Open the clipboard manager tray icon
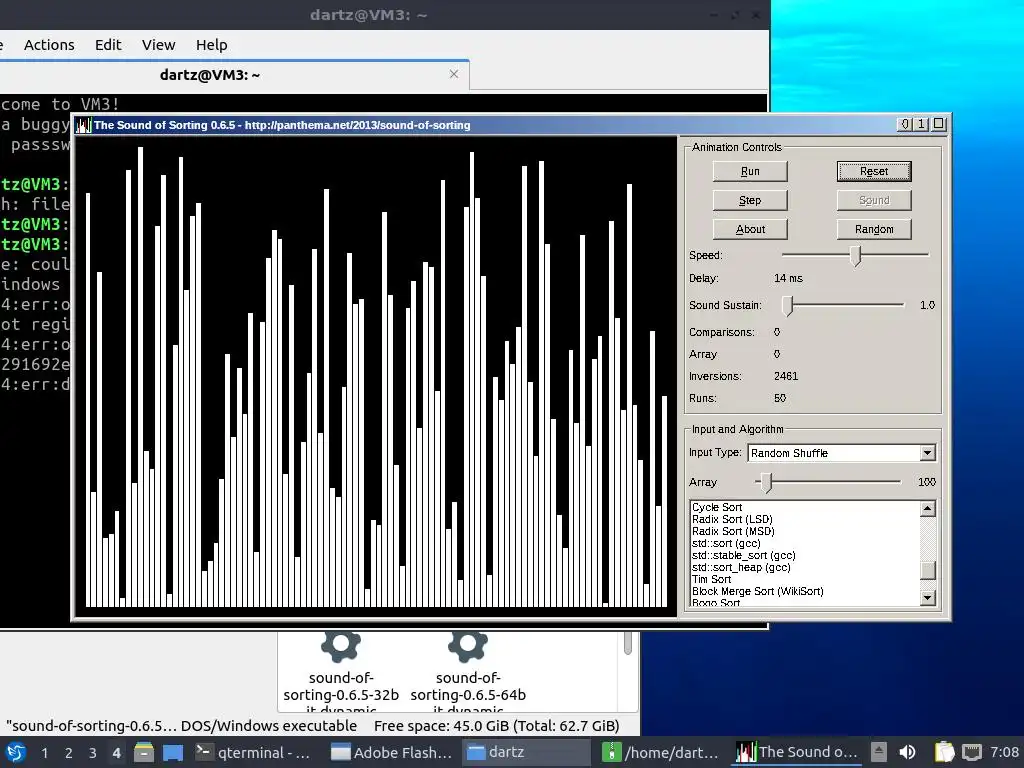Image resolution: width=1024 pixels, height=768 pixels. pyautogui.click(x=944, y=752)
